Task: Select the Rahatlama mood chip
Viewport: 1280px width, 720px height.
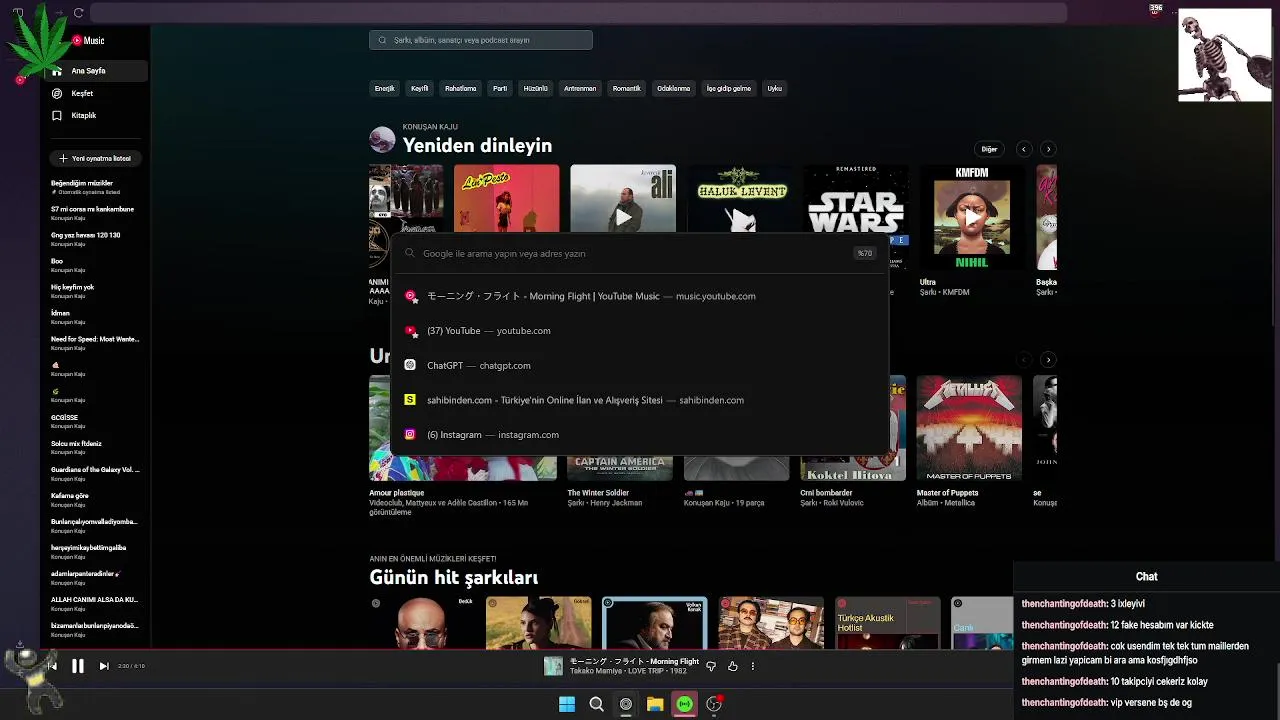Action: 460,88
